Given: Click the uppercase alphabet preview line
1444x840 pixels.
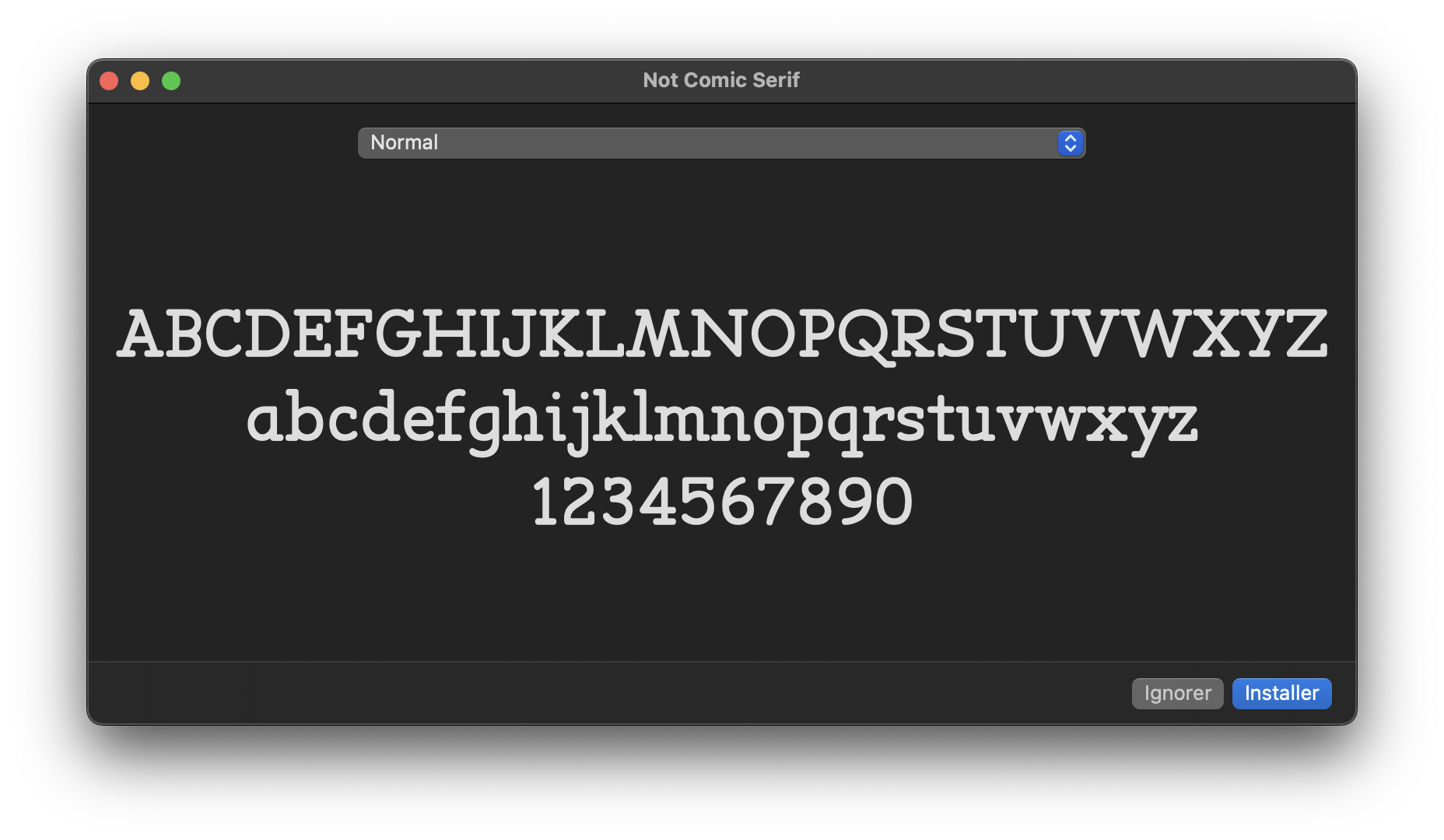Looking at the screenshot, I should point(722,334).
